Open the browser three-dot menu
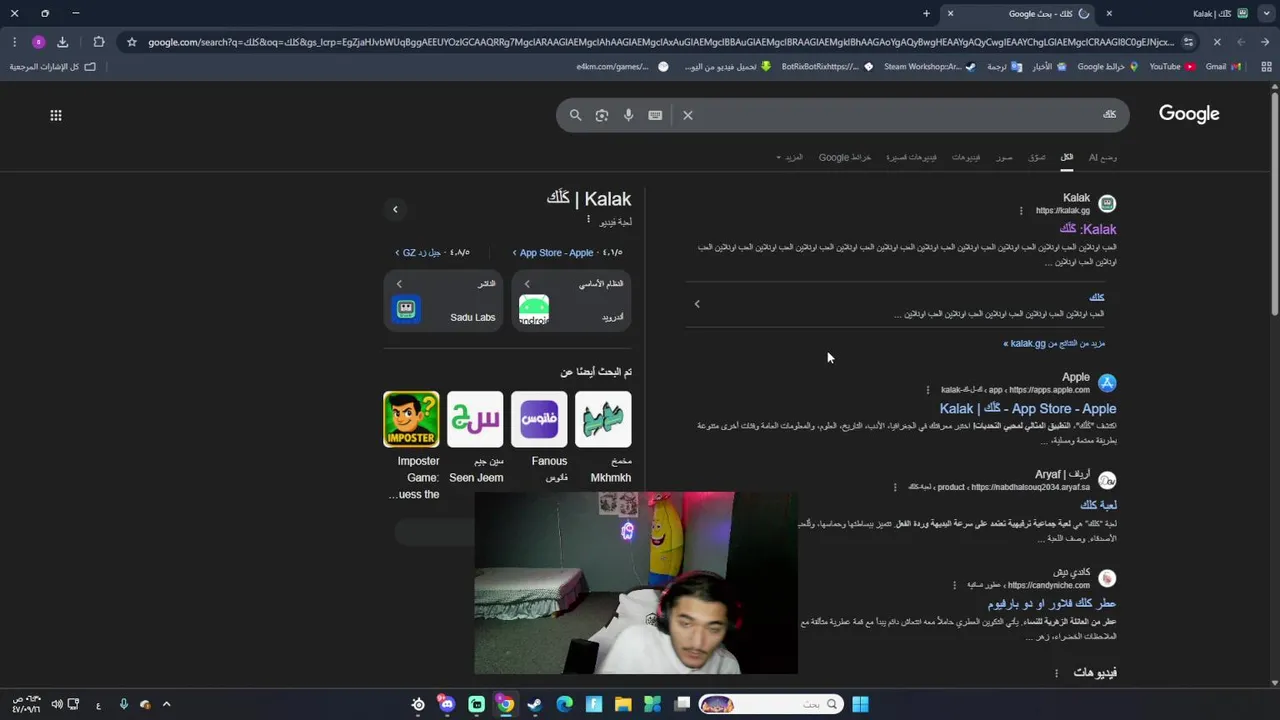This screenshot has height=720, width=1280. point(13,42)
